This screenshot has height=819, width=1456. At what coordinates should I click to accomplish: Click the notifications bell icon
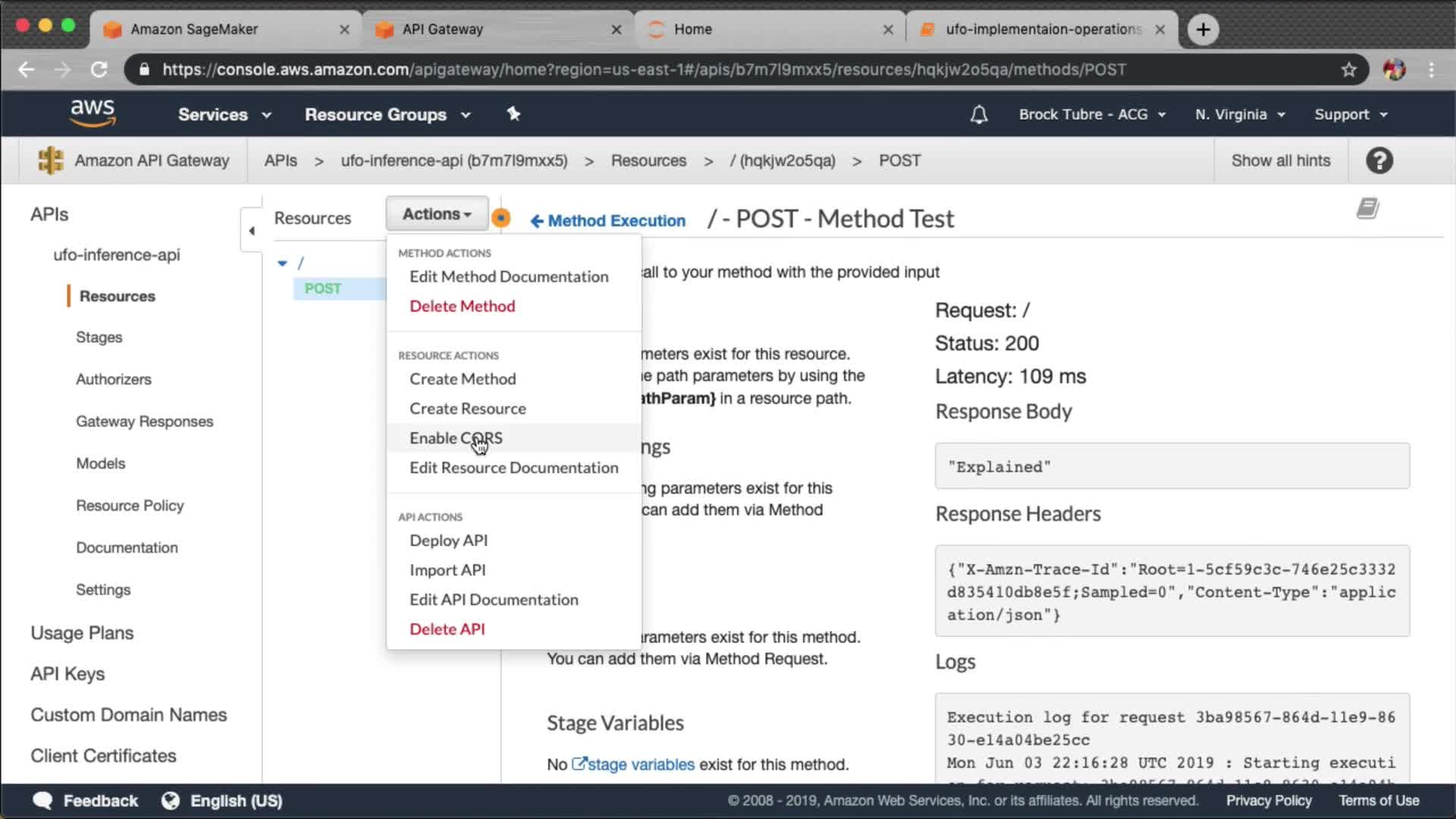point(979,115)
